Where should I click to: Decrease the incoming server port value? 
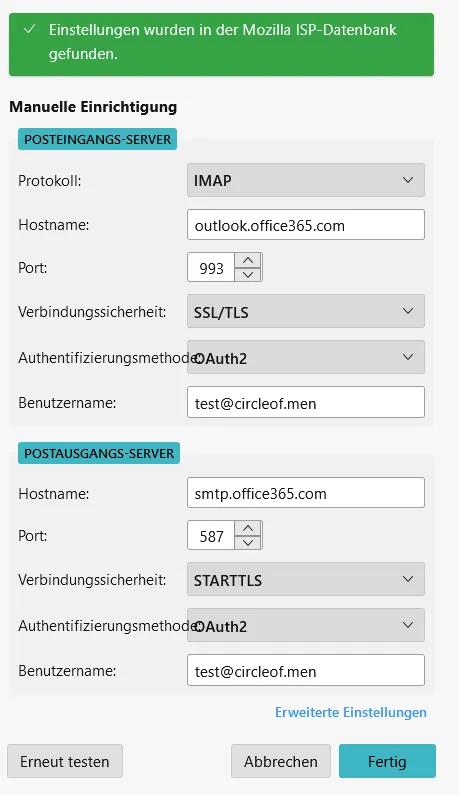click(x=248, y=274)
